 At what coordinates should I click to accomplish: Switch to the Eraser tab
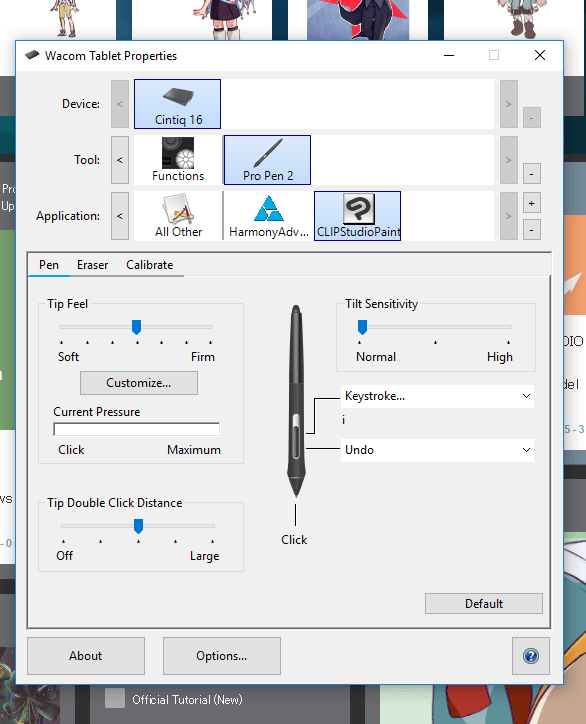click(x=92, y=265)
